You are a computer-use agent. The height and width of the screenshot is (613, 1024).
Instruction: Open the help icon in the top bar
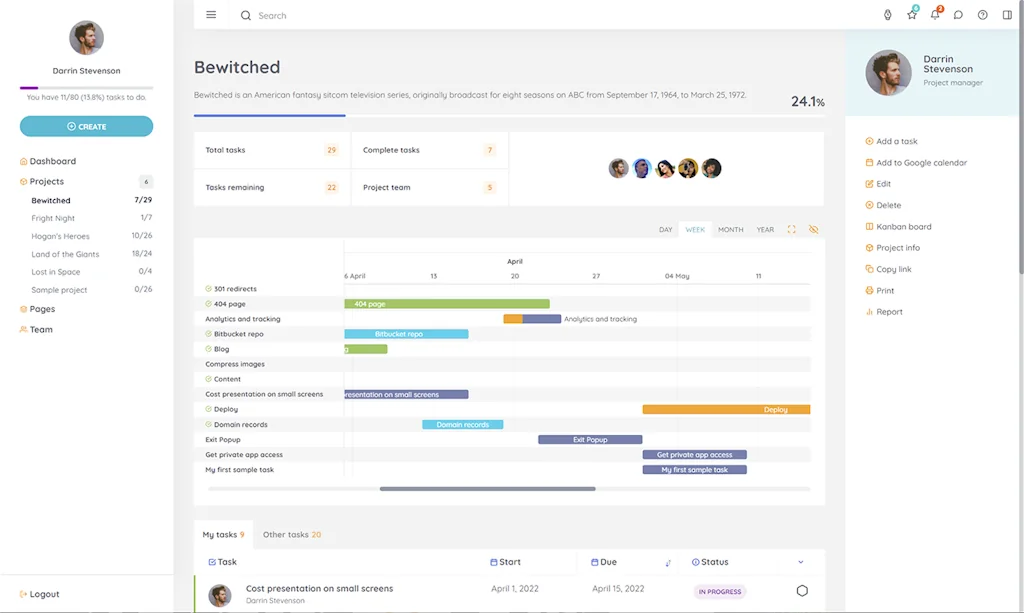tap(981, 15)
